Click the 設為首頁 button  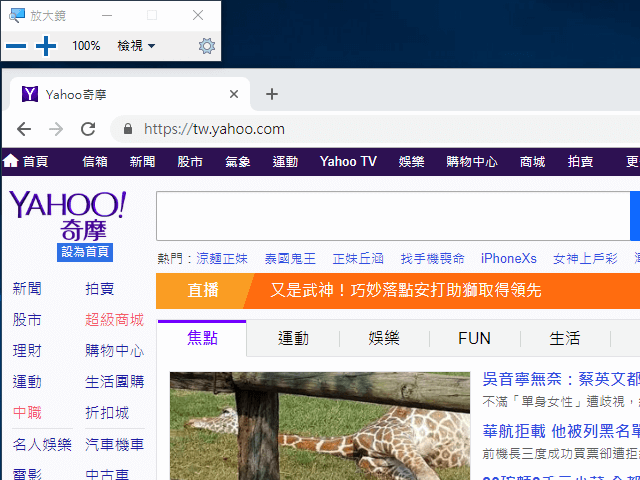(85, 252)
